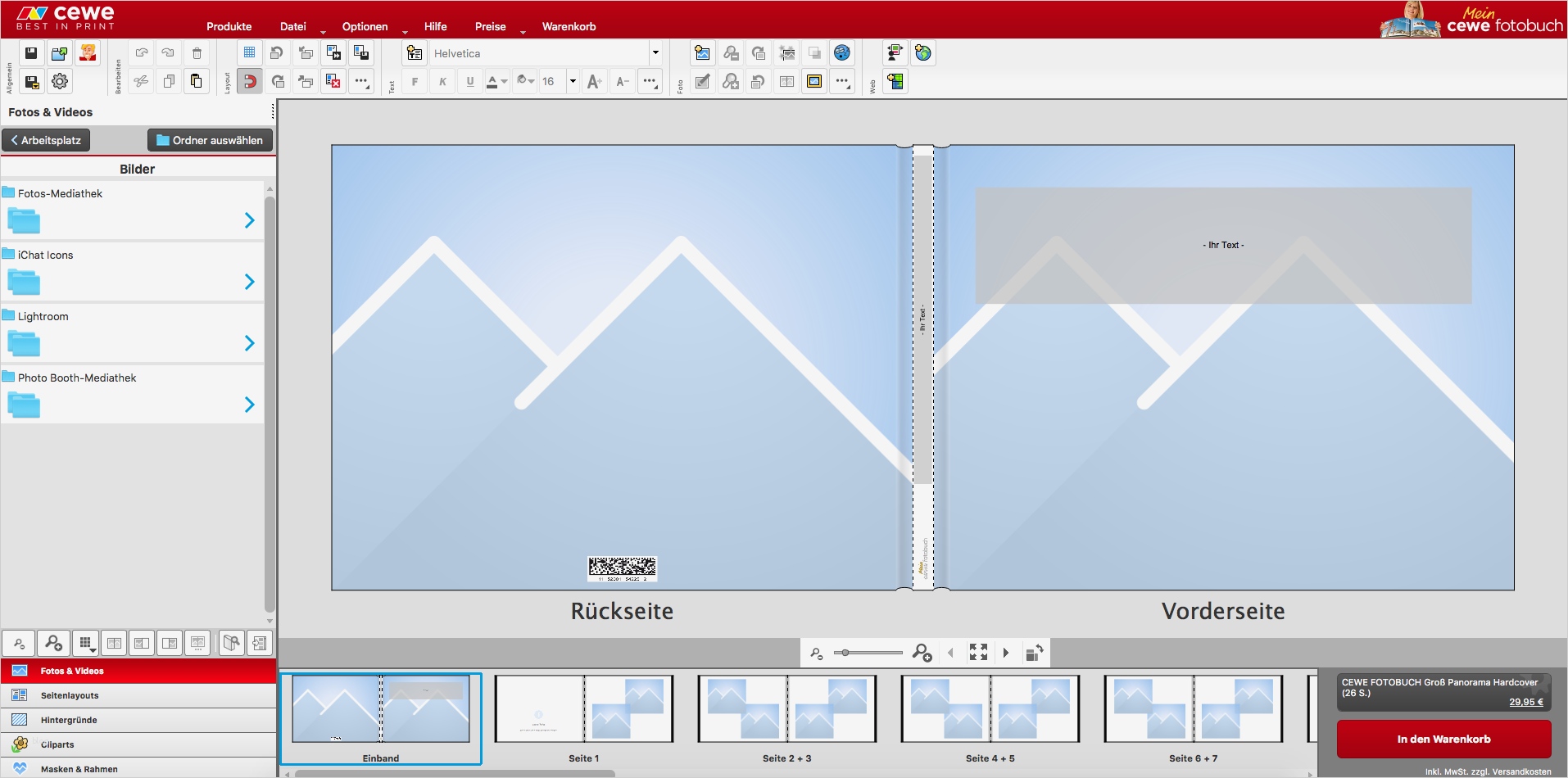Select the Einband thumbnail

tap(381, 719)
